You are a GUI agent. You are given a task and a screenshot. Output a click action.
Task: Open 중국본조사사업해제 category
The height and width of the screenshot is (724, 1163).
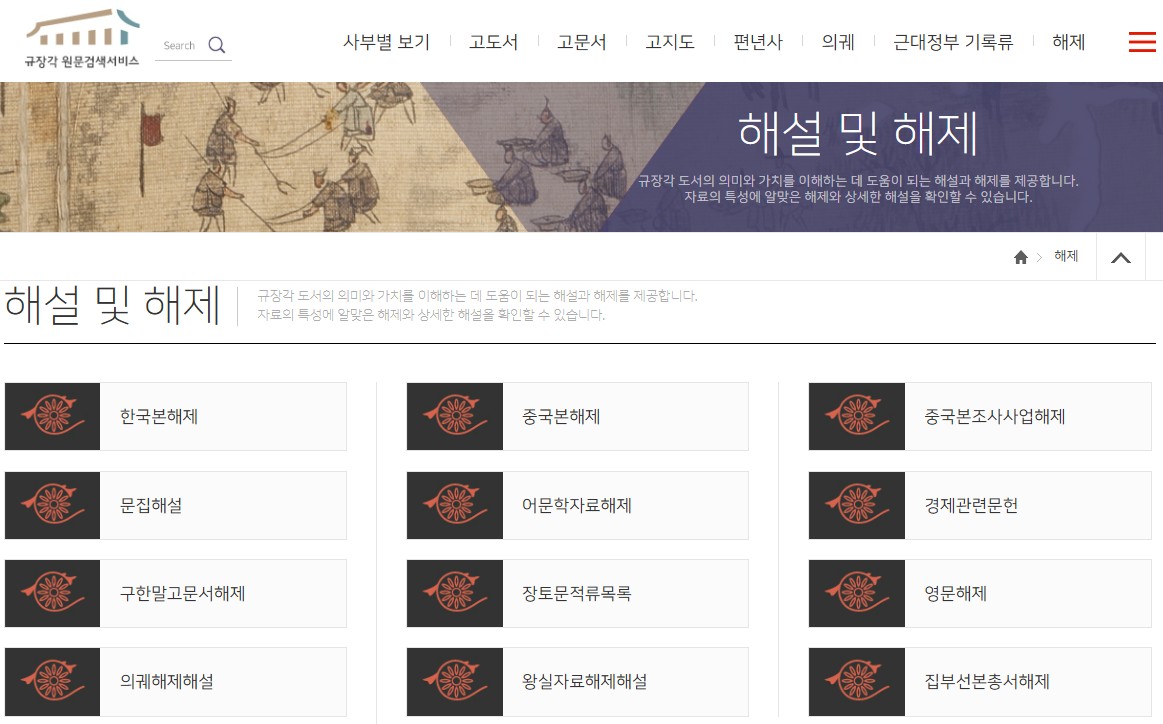(995, 416)
